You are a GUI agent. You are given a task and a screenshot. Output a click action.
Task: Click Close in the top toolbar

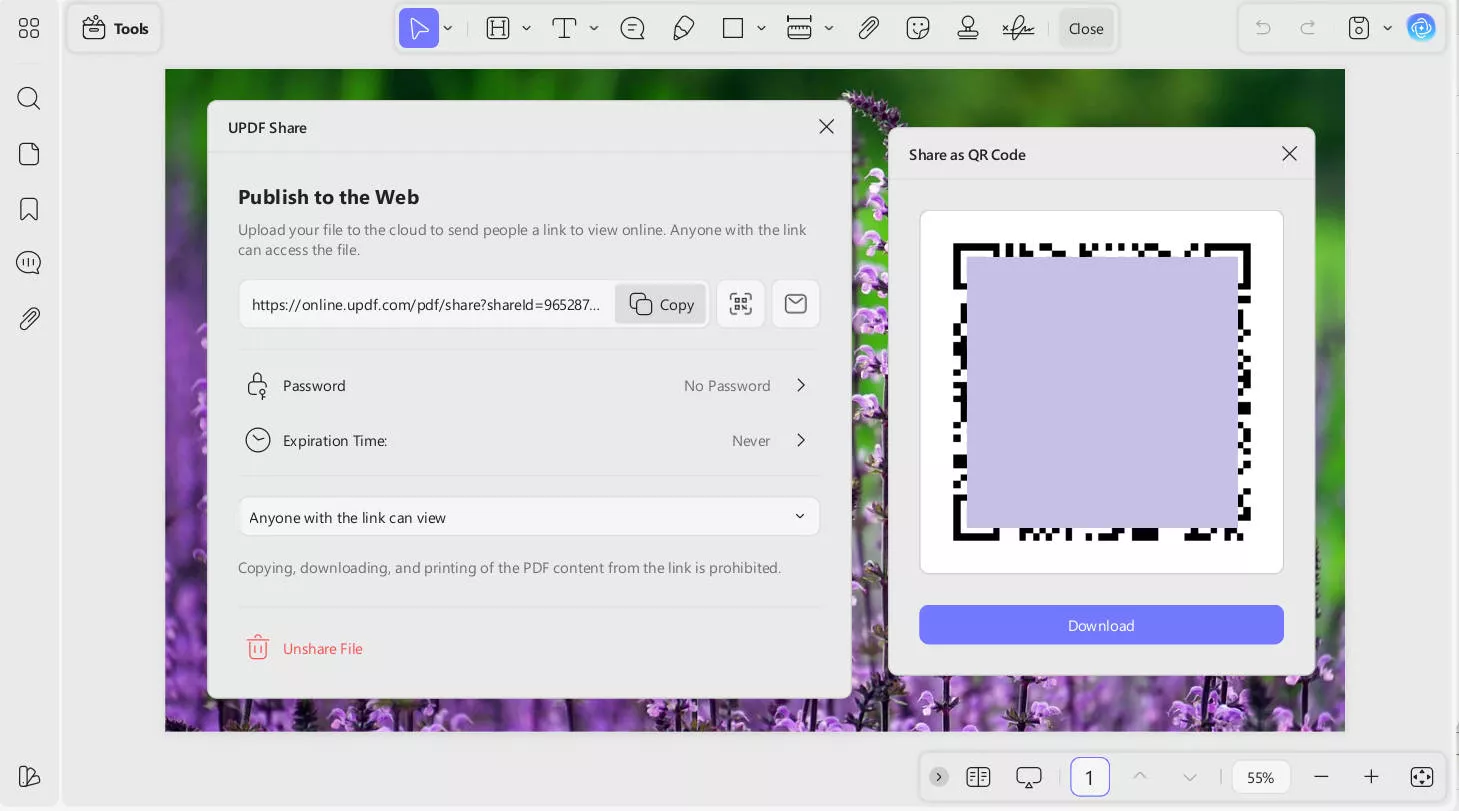(1086, 28)
